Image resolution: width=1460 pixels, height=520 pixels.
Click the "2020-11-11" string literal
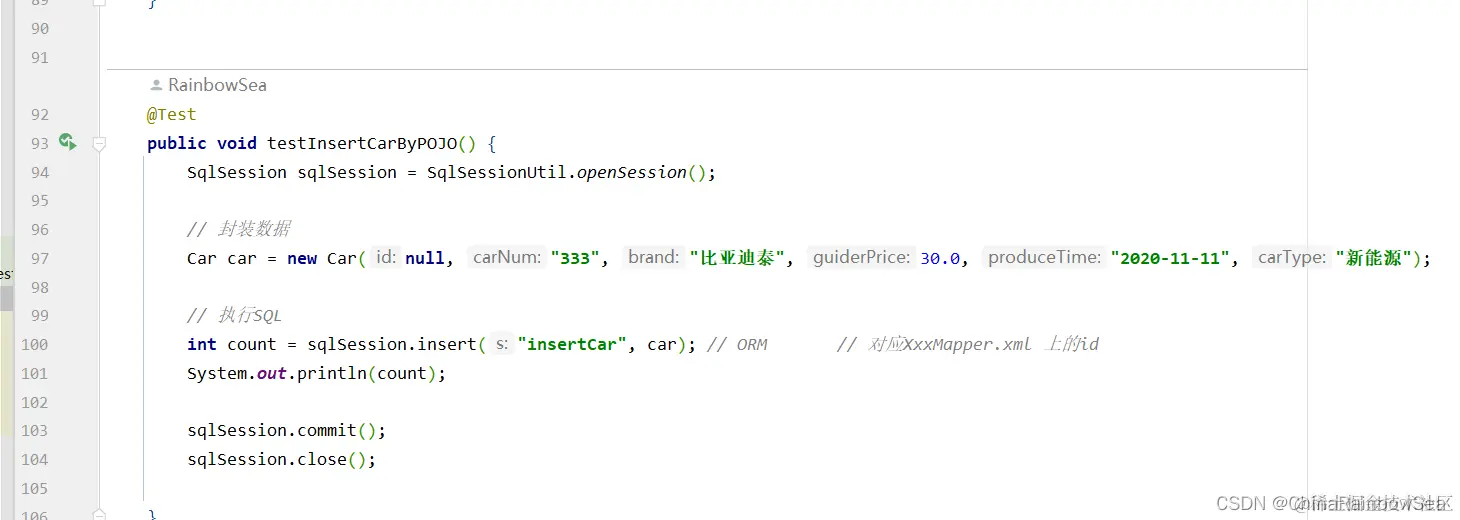1170,258
